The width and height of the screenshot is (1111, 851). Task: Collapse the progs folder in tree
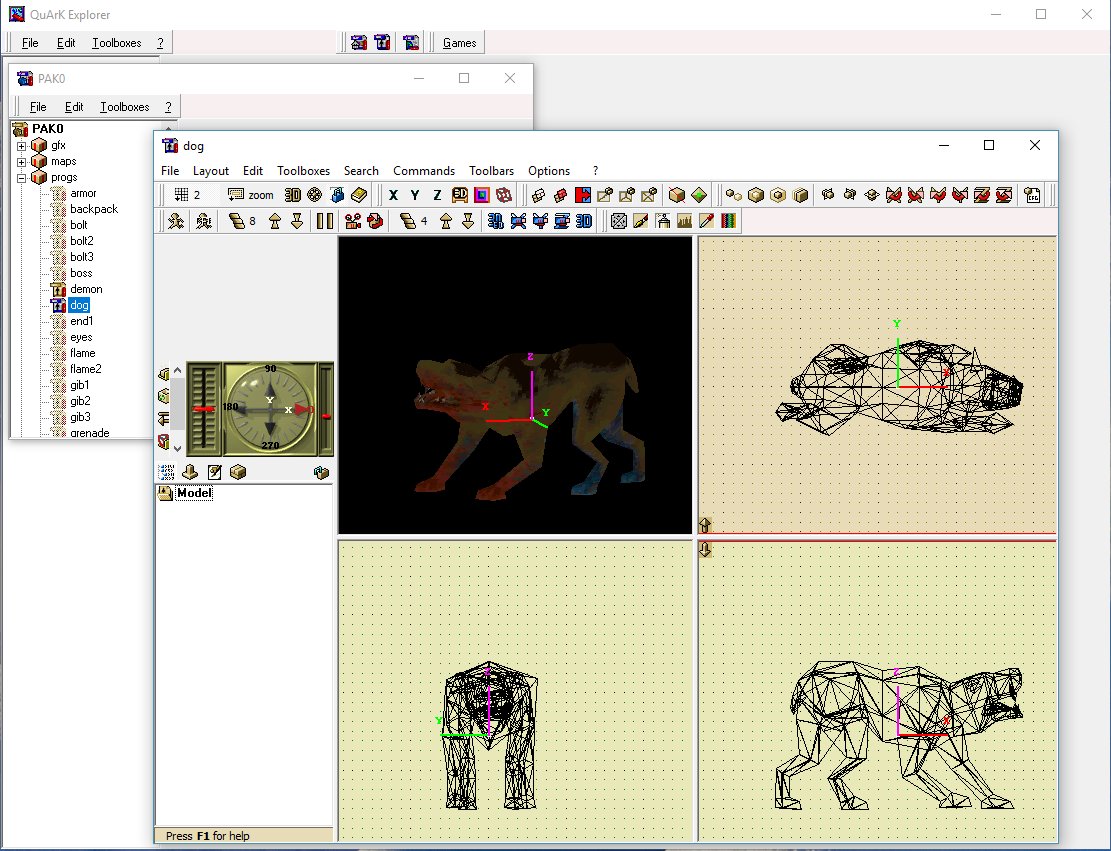[22, 177]
